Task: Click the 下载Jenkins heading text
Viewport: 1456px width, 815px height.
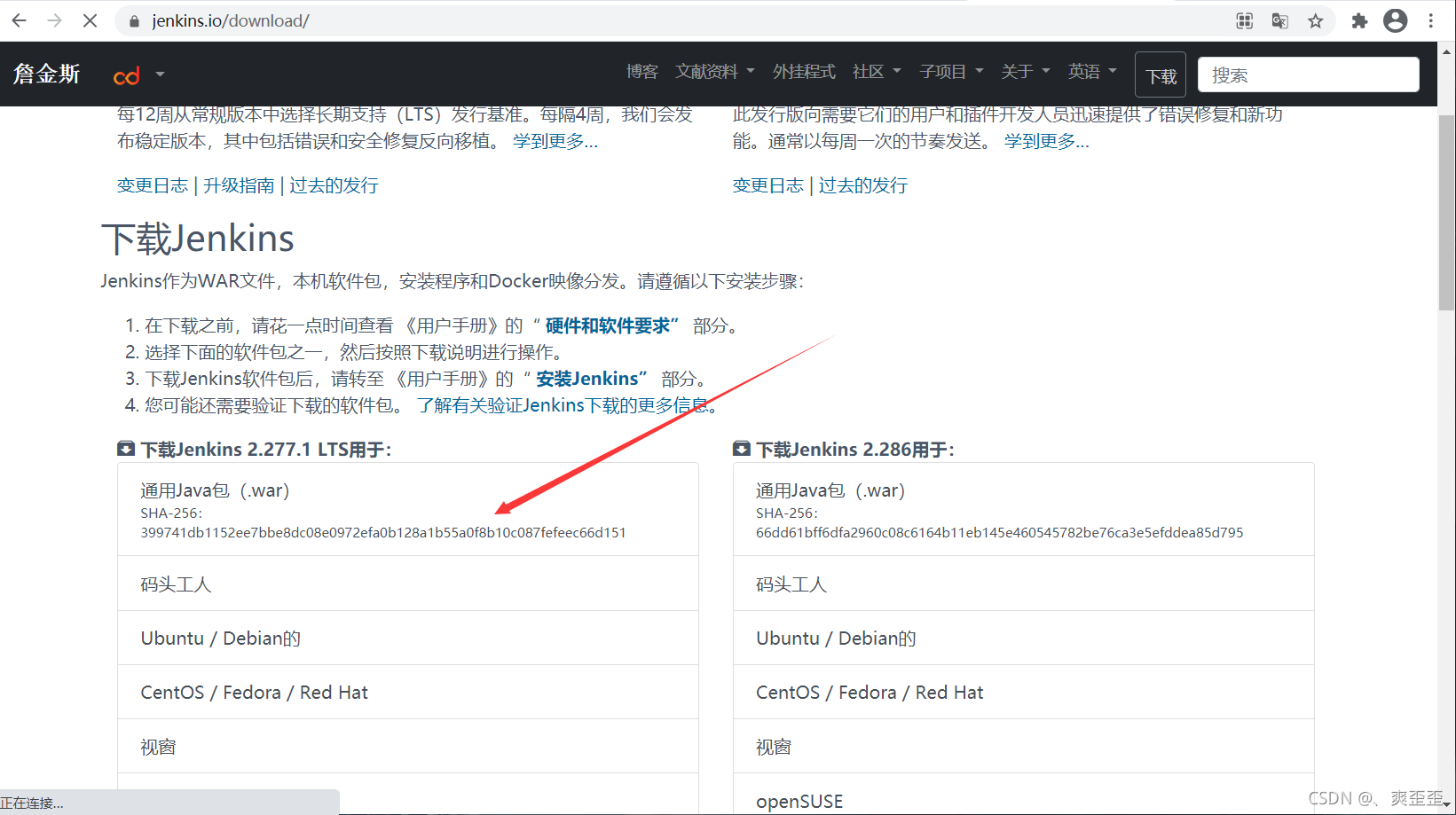Action: click(x=198, y=239)
